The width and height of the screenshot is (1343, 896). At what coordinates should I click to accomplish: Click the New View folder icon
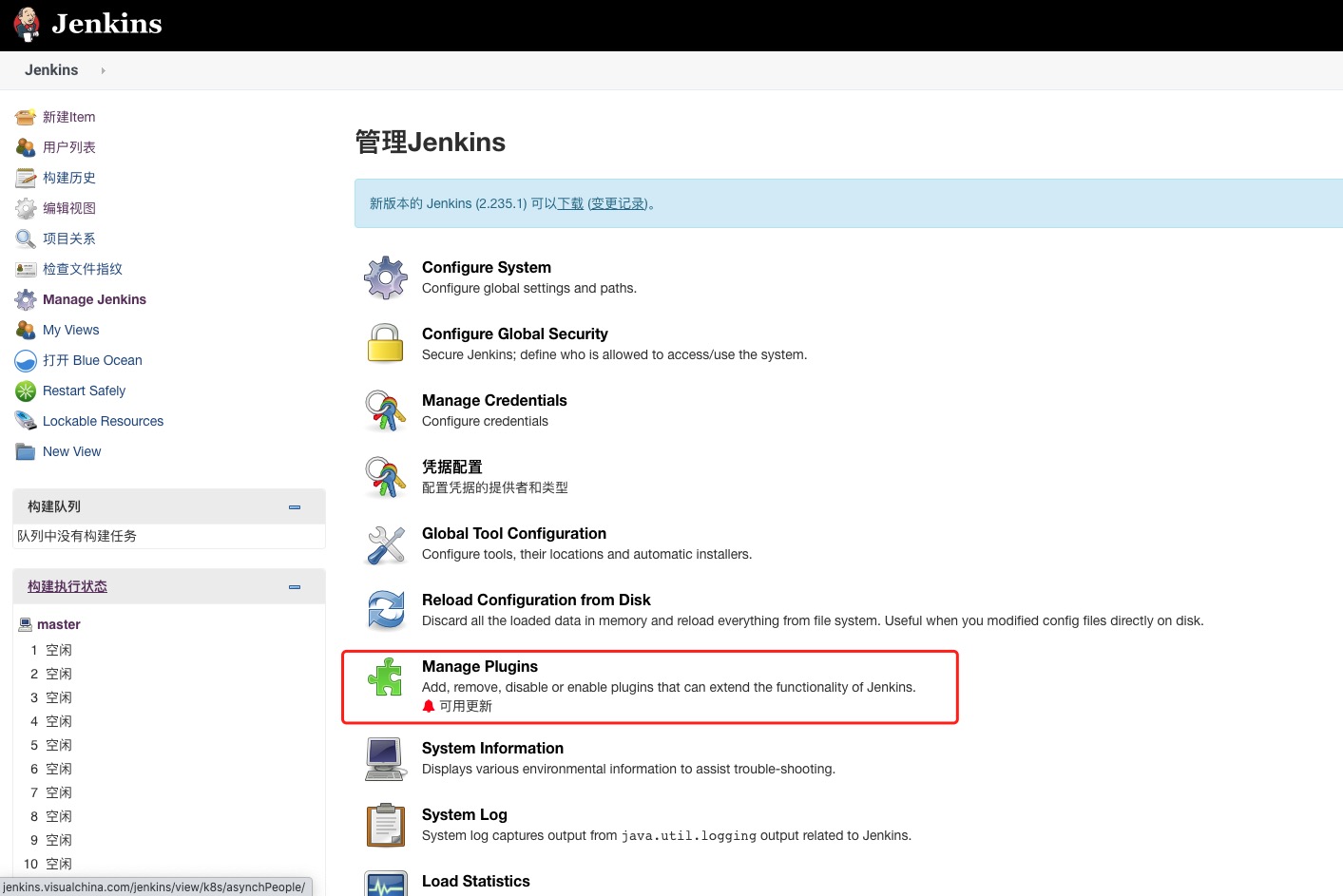(x=26, y=451)
